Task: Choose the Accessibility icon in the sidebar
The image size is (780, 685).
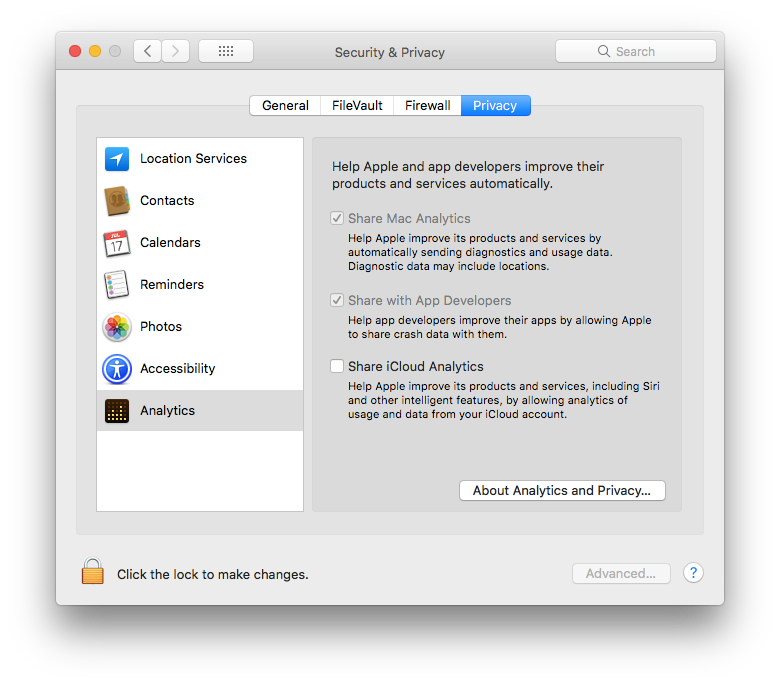Action: 117,369
